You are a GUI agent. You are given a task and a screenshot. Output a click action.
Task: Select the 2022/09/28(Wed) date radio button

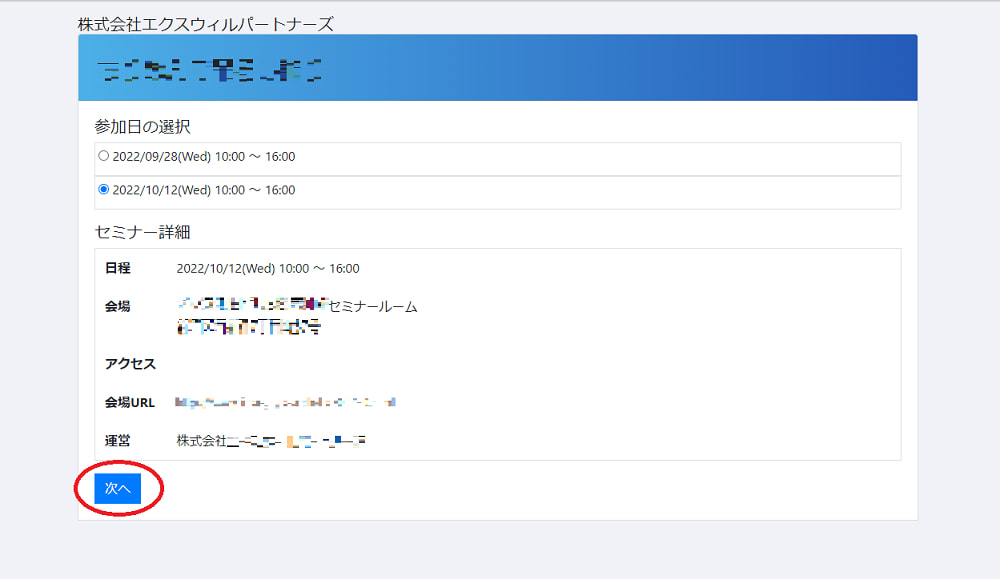103,156
